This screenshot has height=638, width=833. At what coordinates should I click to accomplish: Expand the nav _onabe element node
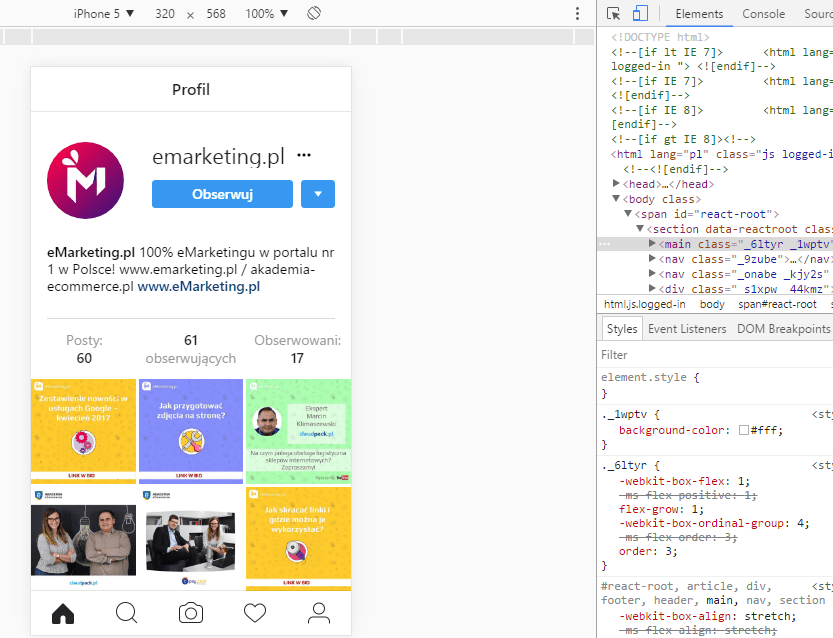652,274
